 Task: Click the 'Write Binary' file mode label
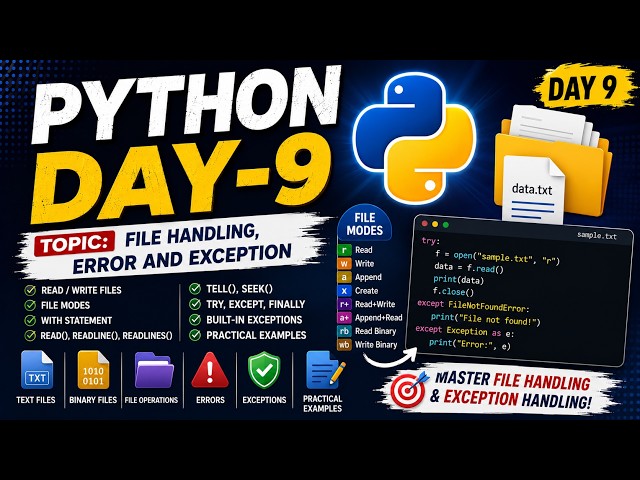pyautogui.click(x=376, y=344)
